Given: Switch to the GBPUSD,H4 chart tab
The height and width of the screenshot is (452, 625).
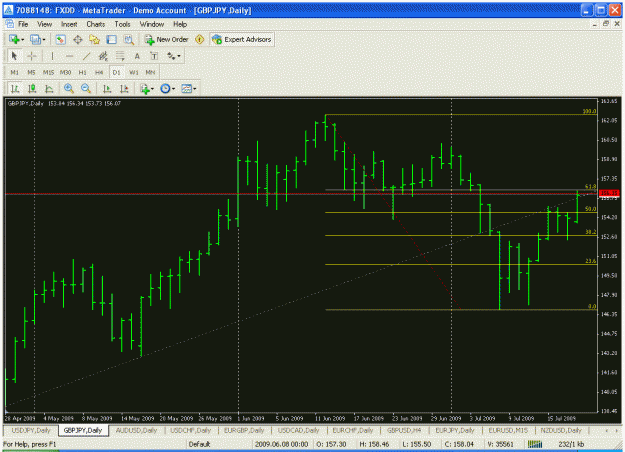Looking at the screenshot, I should [404, 430].
